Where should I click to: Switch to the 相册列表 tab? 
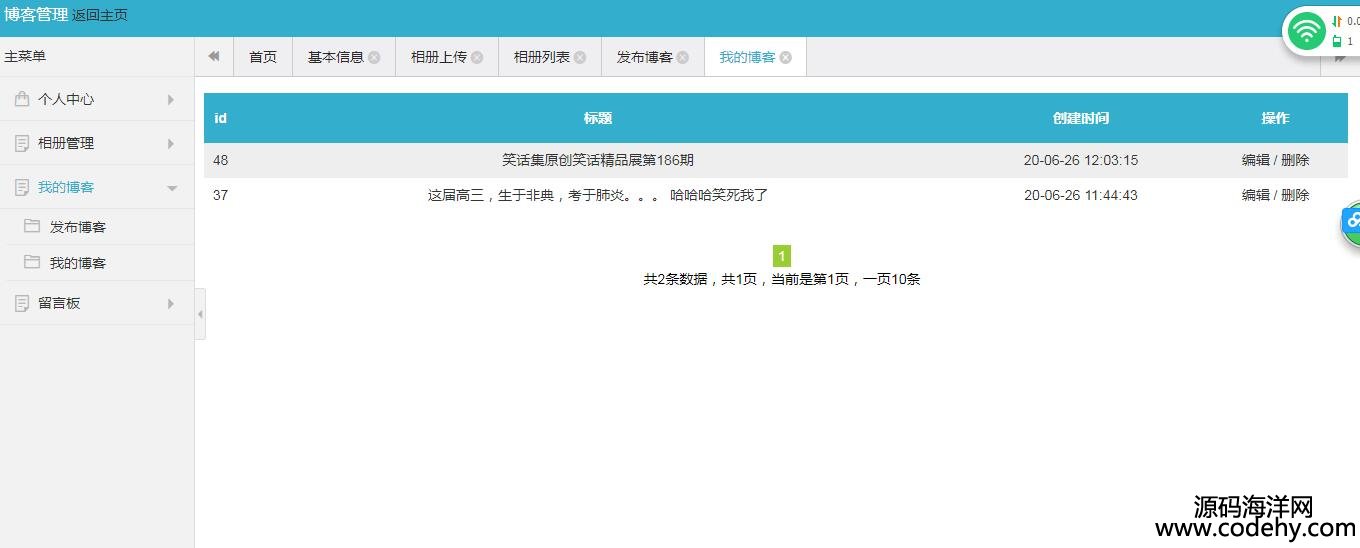click(541, 57)
